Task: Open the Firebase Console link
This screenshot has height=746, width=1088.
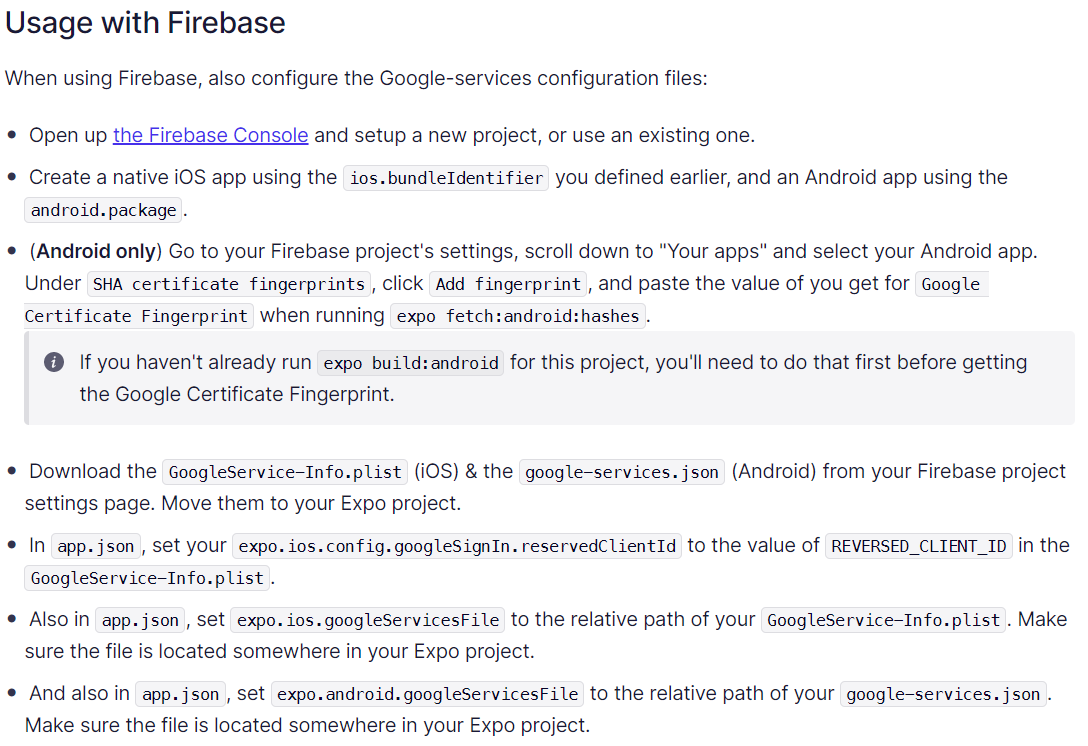Action: point(210,135)
